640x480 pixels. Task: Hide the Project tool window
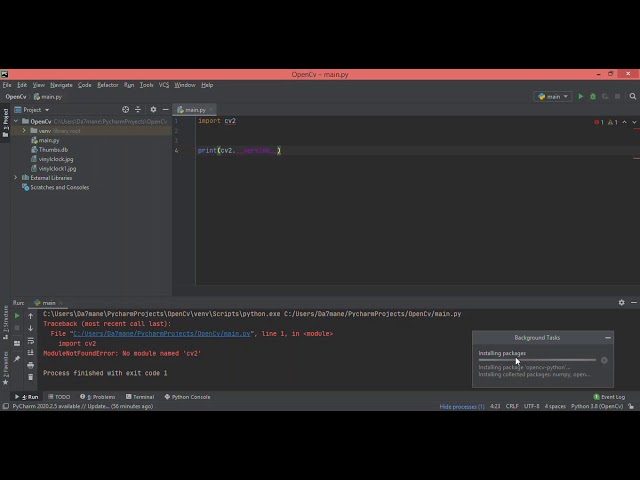click(x=165, y=109)
